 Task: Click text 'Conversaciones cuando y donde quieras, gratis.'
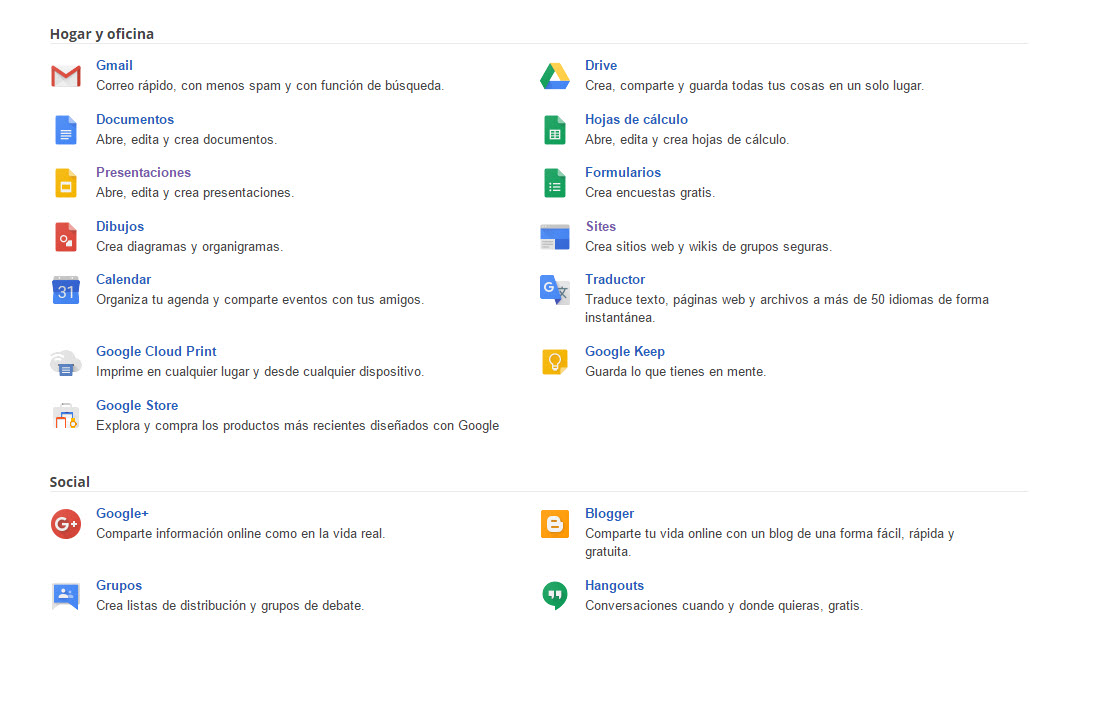tap(724, 606)
